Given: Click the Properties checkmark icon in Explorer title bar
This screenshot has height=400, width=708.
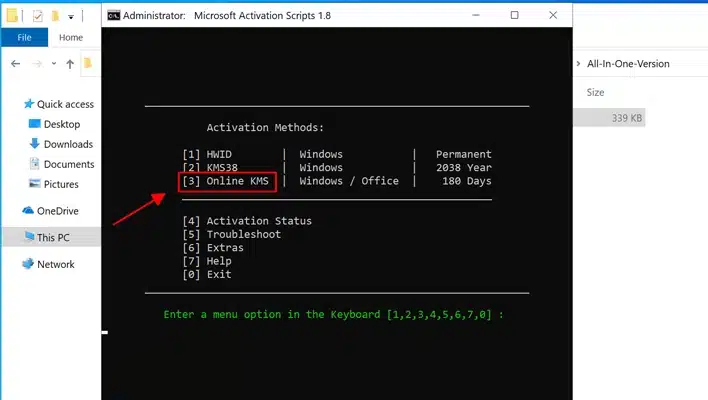Looking at the screenshot, I should 38,16.
